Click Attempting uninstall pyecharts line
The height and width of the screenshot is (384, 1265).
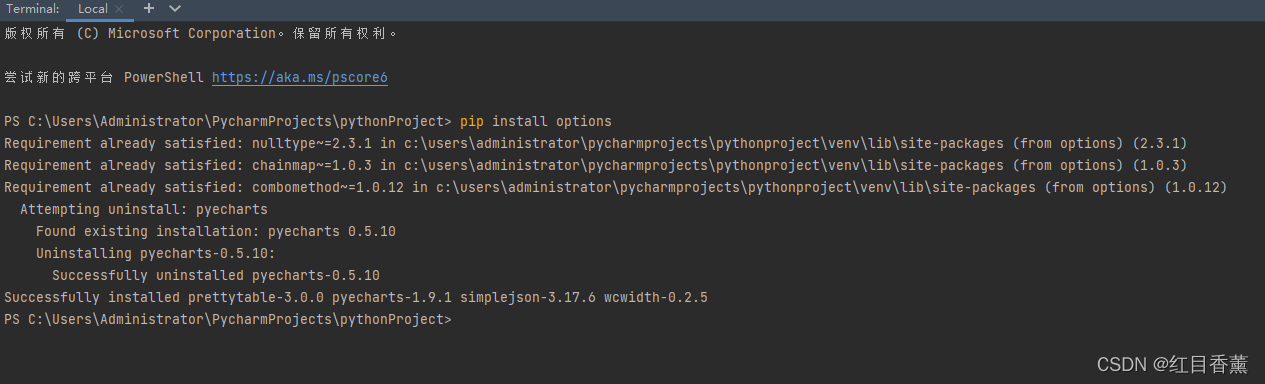(144, 209)
